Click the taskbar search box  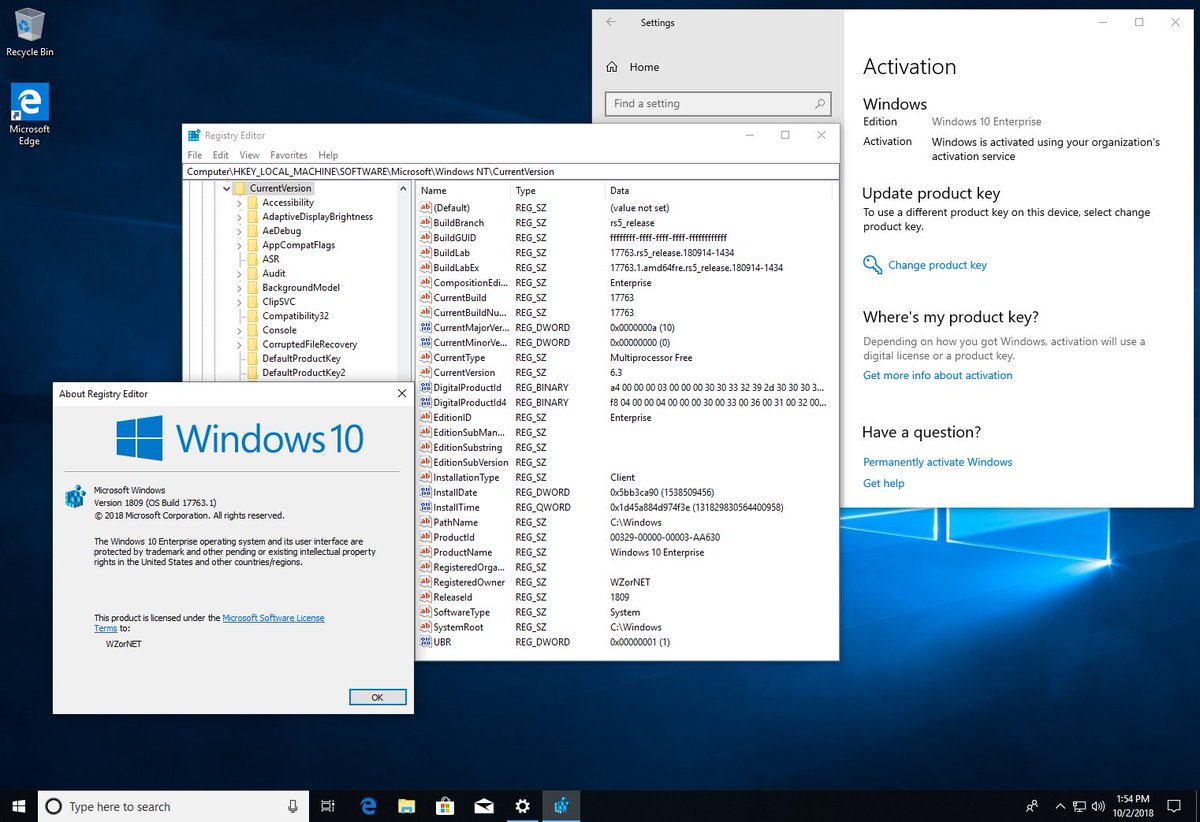173,806
